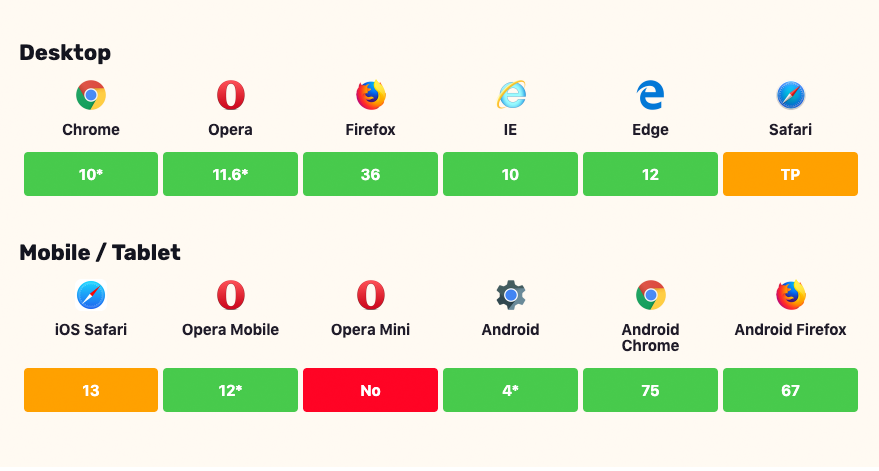This screenshot has width=879, height=471.
Task: Click the orange TP cell under Safari
Action: pyautogui.click(x=791, y=174)
